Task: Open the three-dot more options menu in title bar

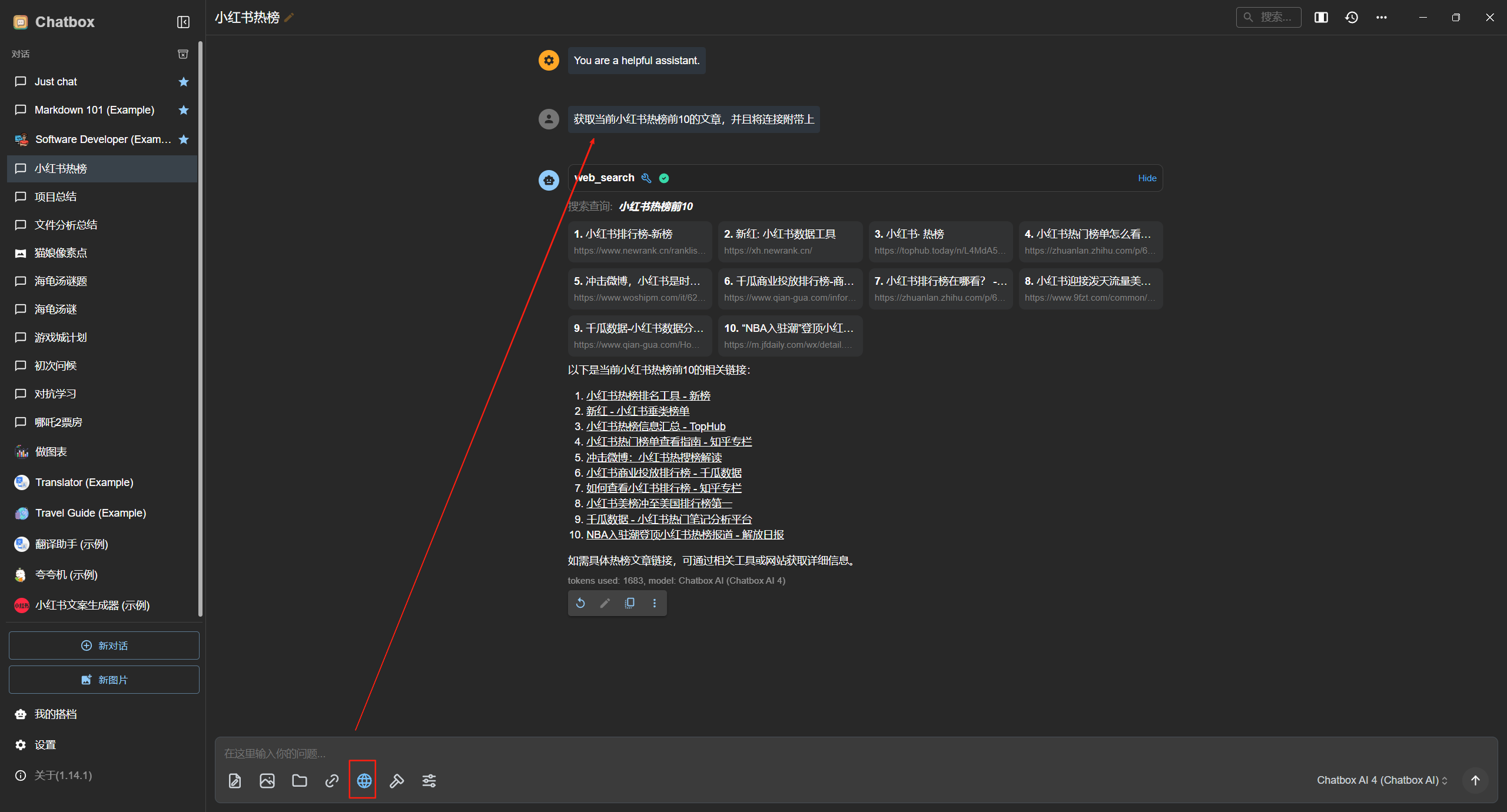Action: (1382, 17)
